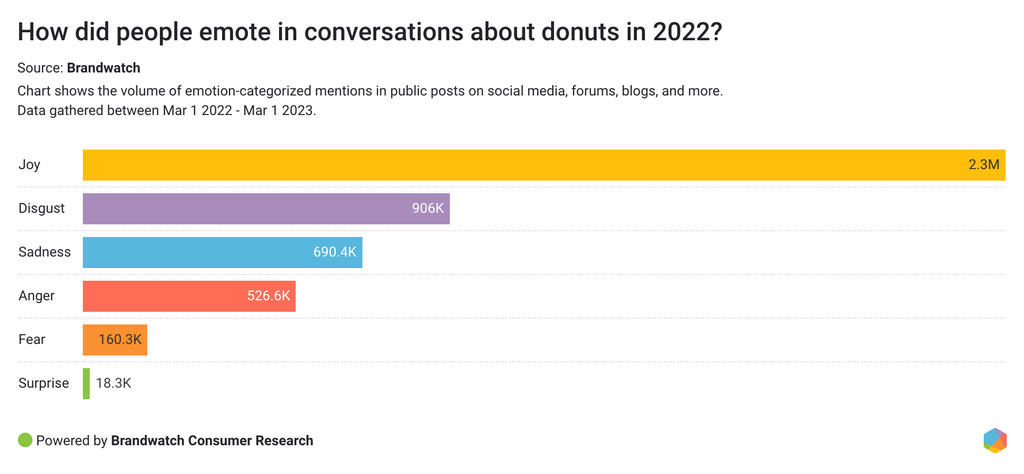Click the small green Surprise bar
This screenshot has width=1024, height=474.
(x=86, y=383)
